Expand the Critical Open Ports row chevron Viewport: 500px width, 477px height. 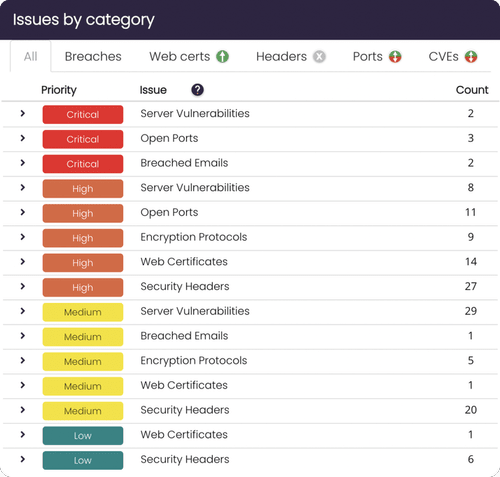click(22, 138)
